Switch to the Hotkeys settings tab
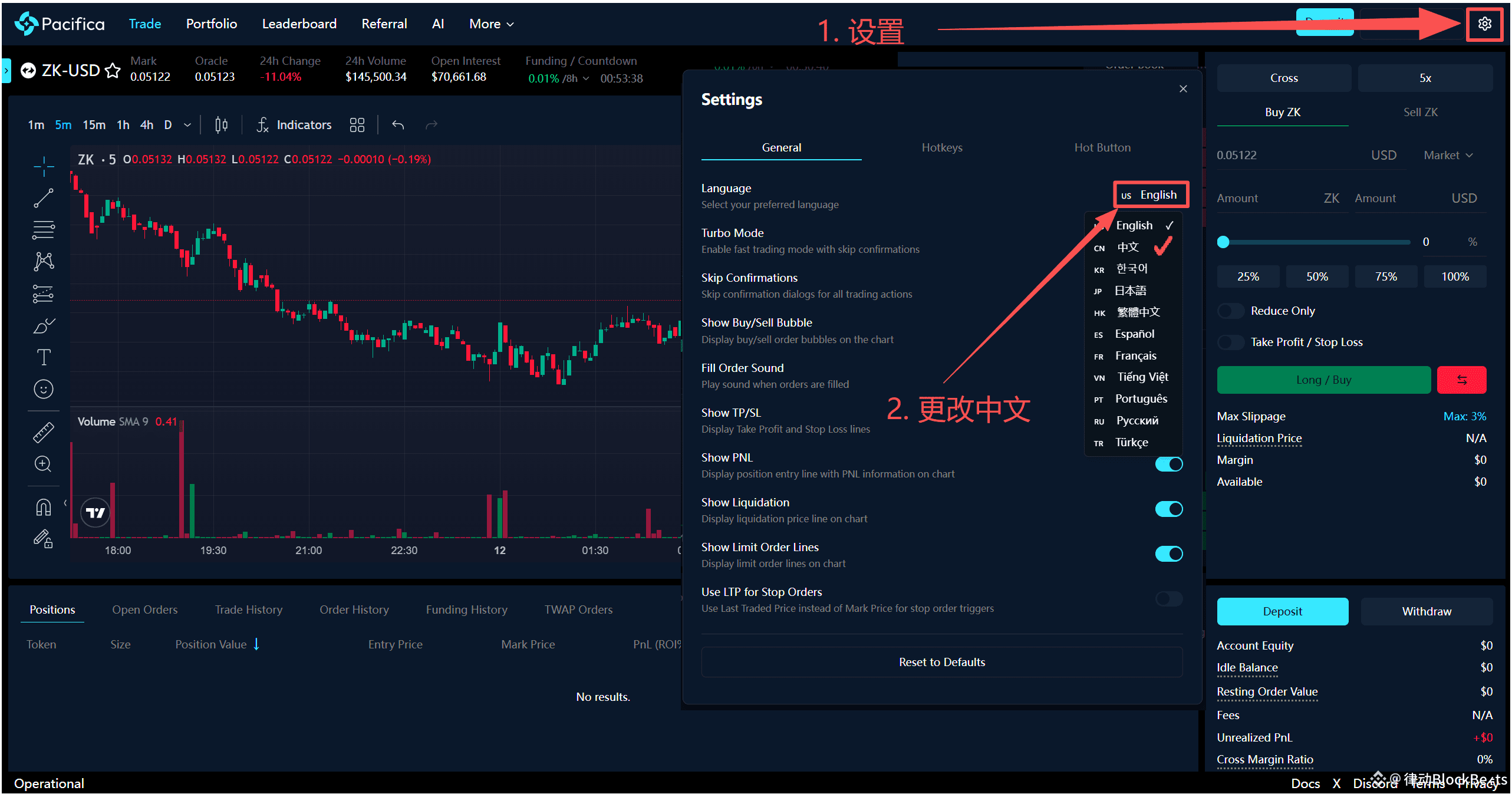The width and height of the screenshot is (1512, 794). click(x=941, y=148)
